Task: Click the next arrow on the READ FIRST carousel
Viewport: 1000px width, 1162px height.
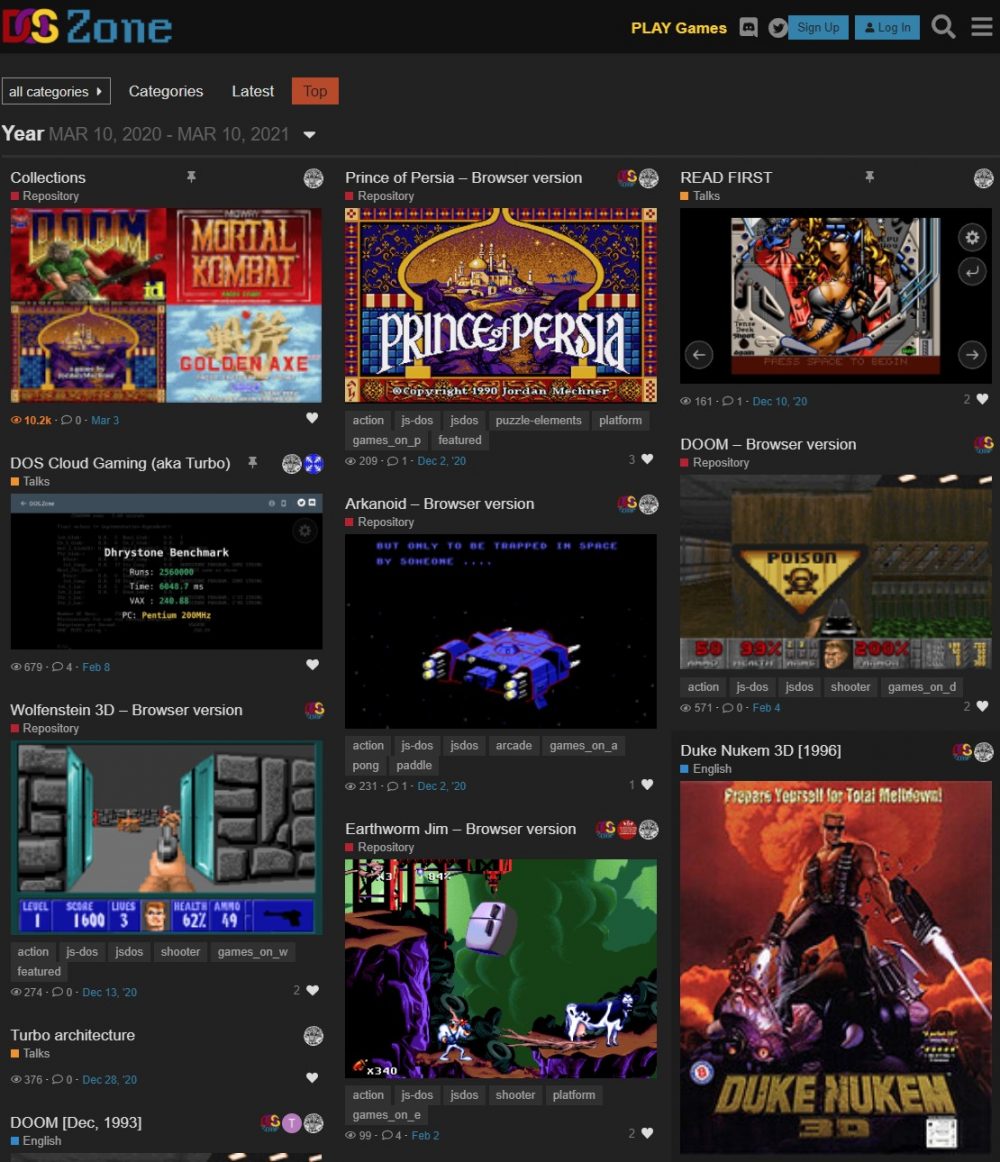Action: pos(972,355)
